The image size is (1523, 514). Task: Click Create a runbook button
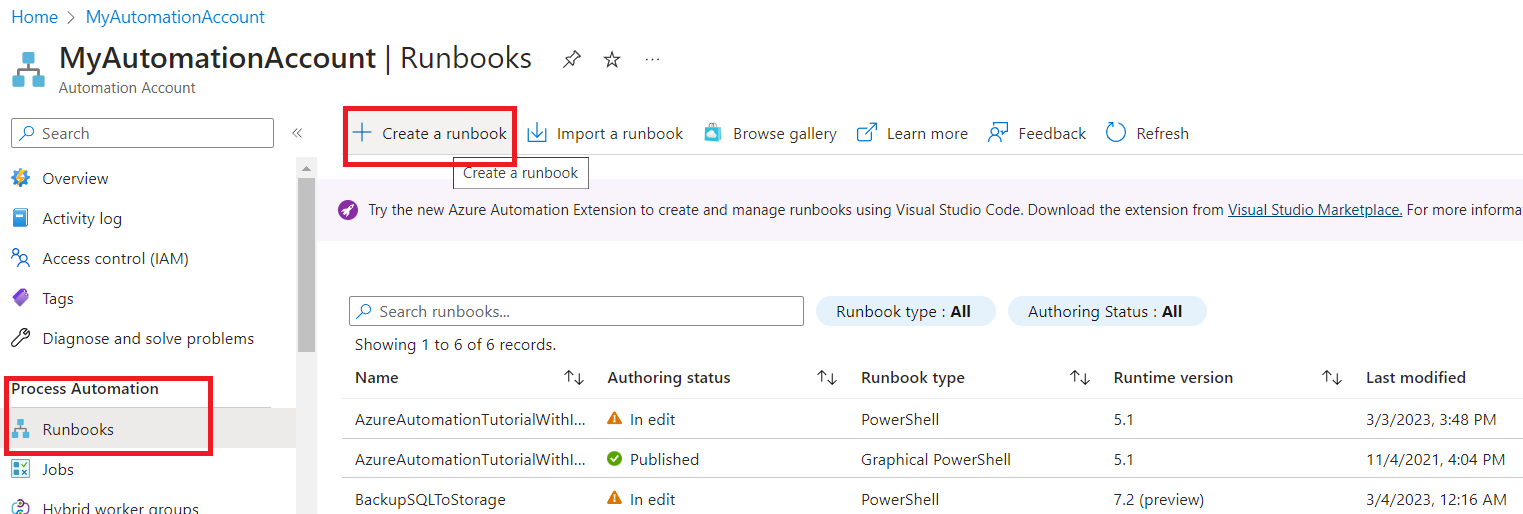430,133
